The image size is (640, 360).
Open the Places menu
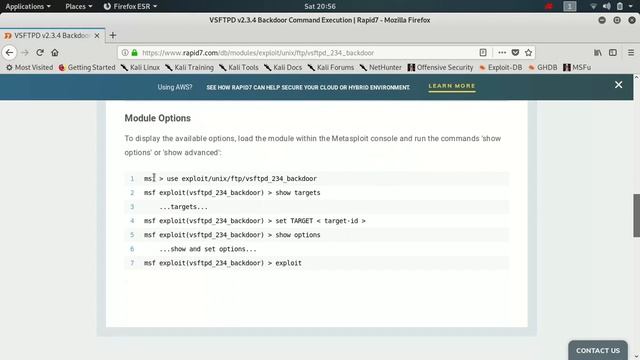coord(78,6)
